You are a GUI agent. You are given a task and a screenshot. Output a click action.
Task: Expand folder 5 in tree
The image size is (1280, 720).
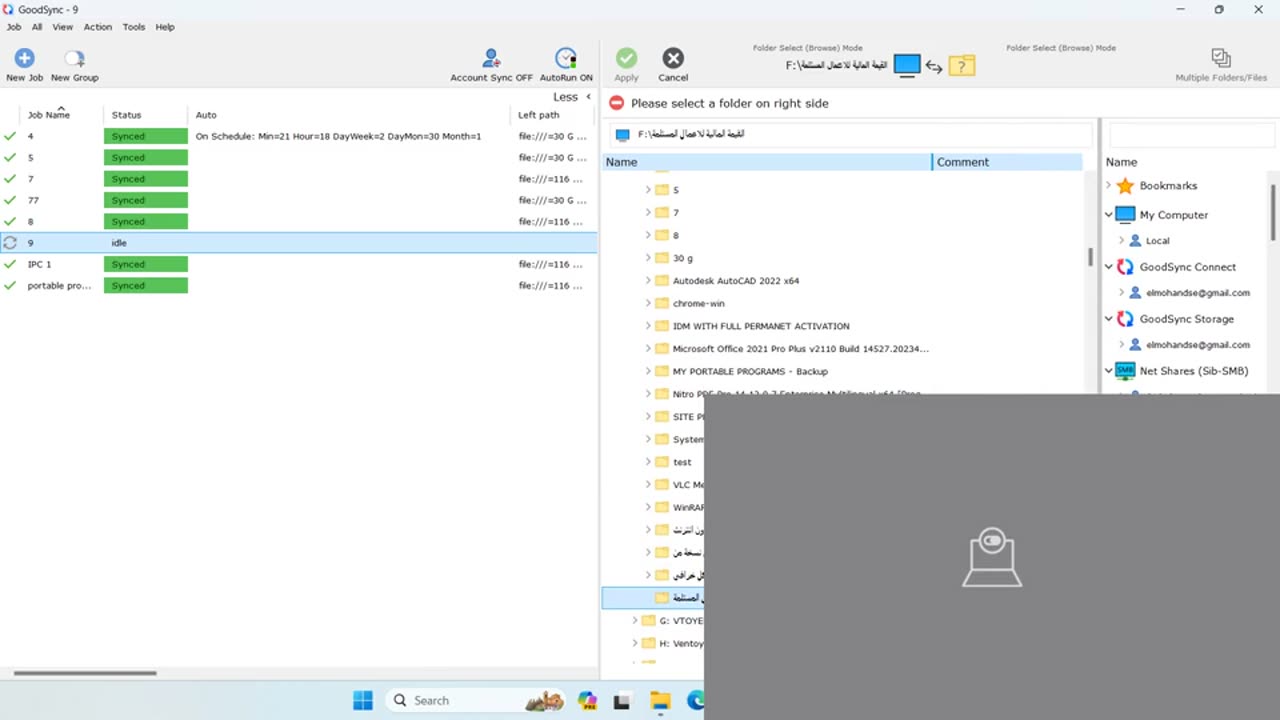click(x=648, y=190)
